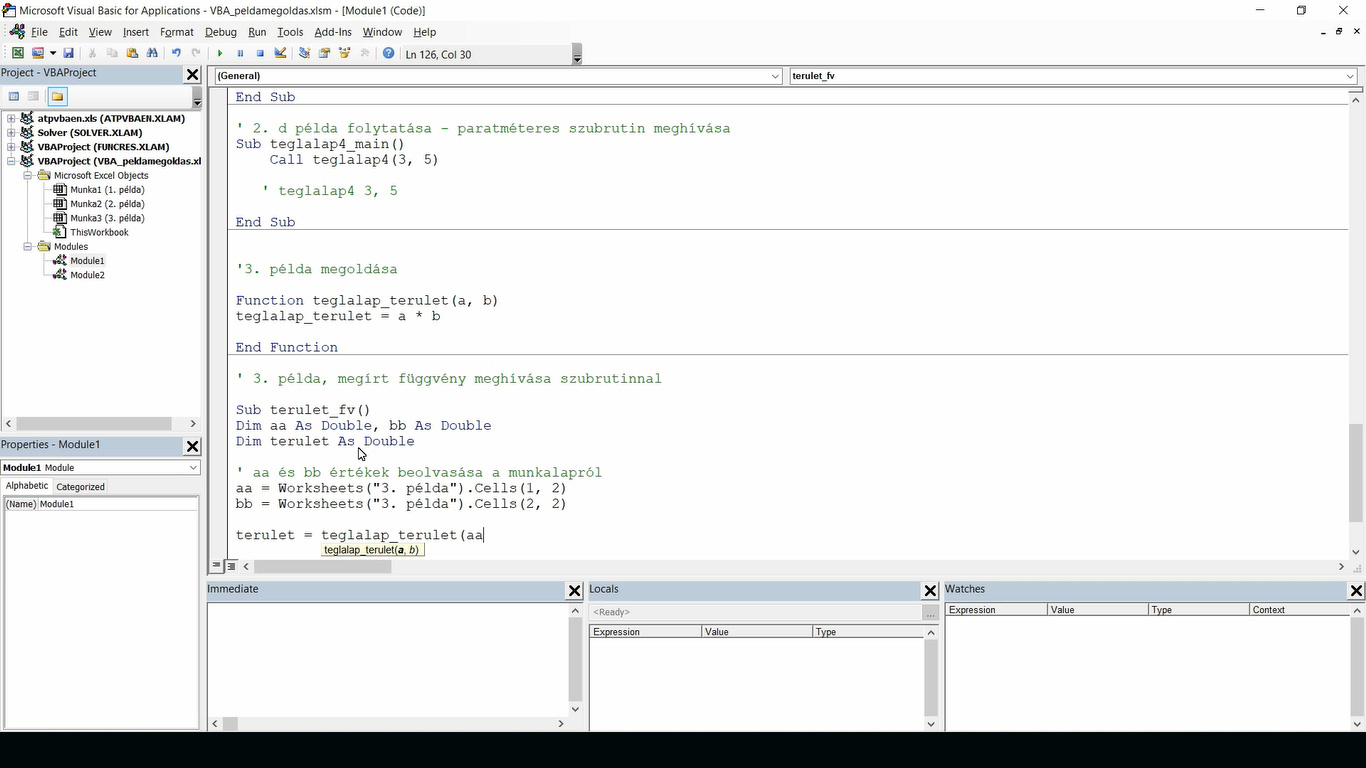Click the blue Help question mark icon
This screenshot has height=768, width=1366.
click(x=389, y=54)
